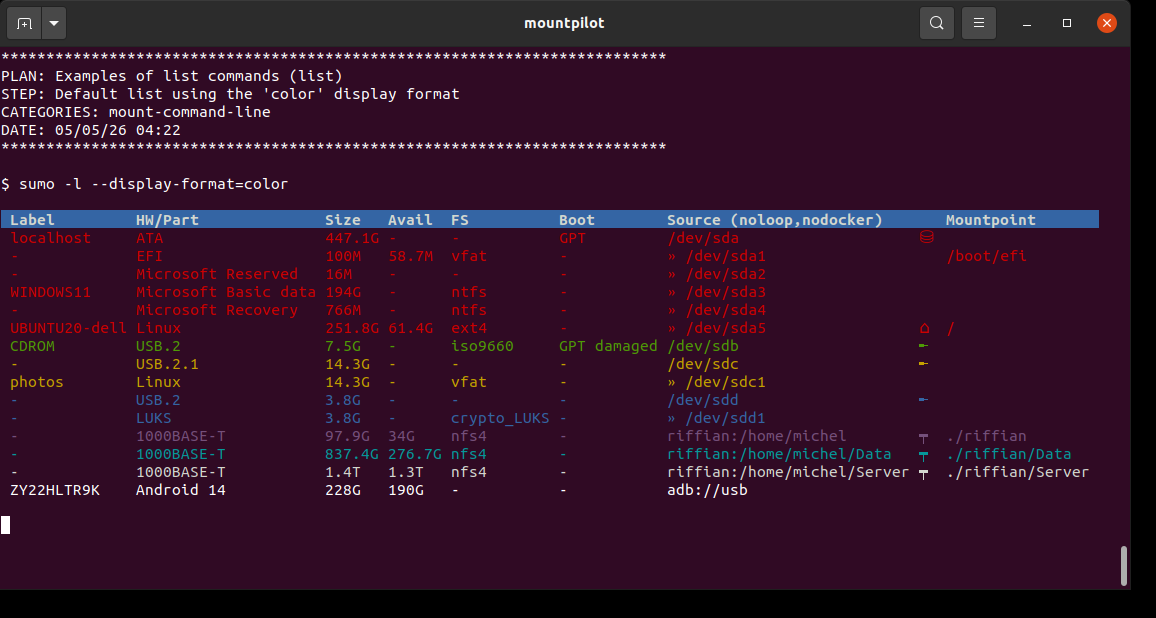Click 'Microsoft Basic data' partition text
The image size is (1156, 618).
coord(226,292)
